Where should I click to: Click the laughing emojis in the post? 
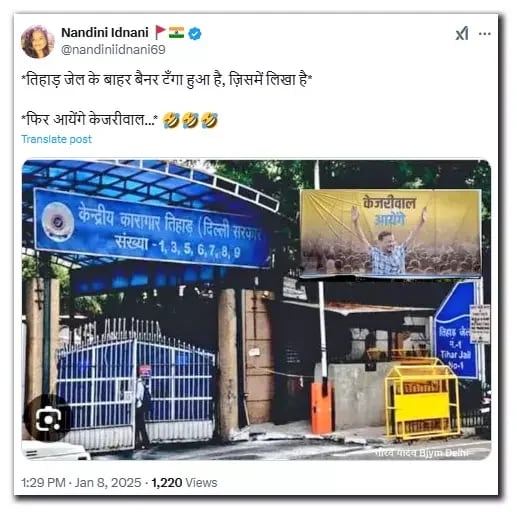pos(190,120)
